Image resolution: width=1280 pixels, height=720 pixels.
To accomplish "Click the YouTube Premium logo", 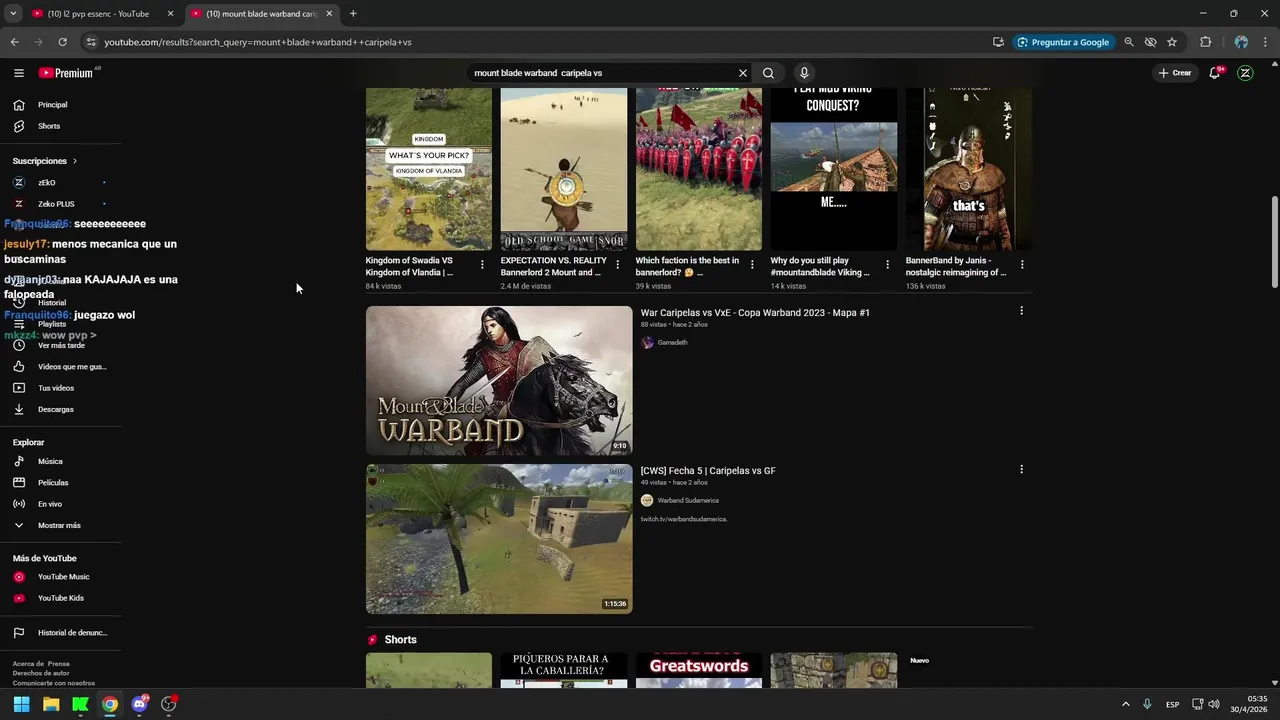I will [x=68, y=73].
